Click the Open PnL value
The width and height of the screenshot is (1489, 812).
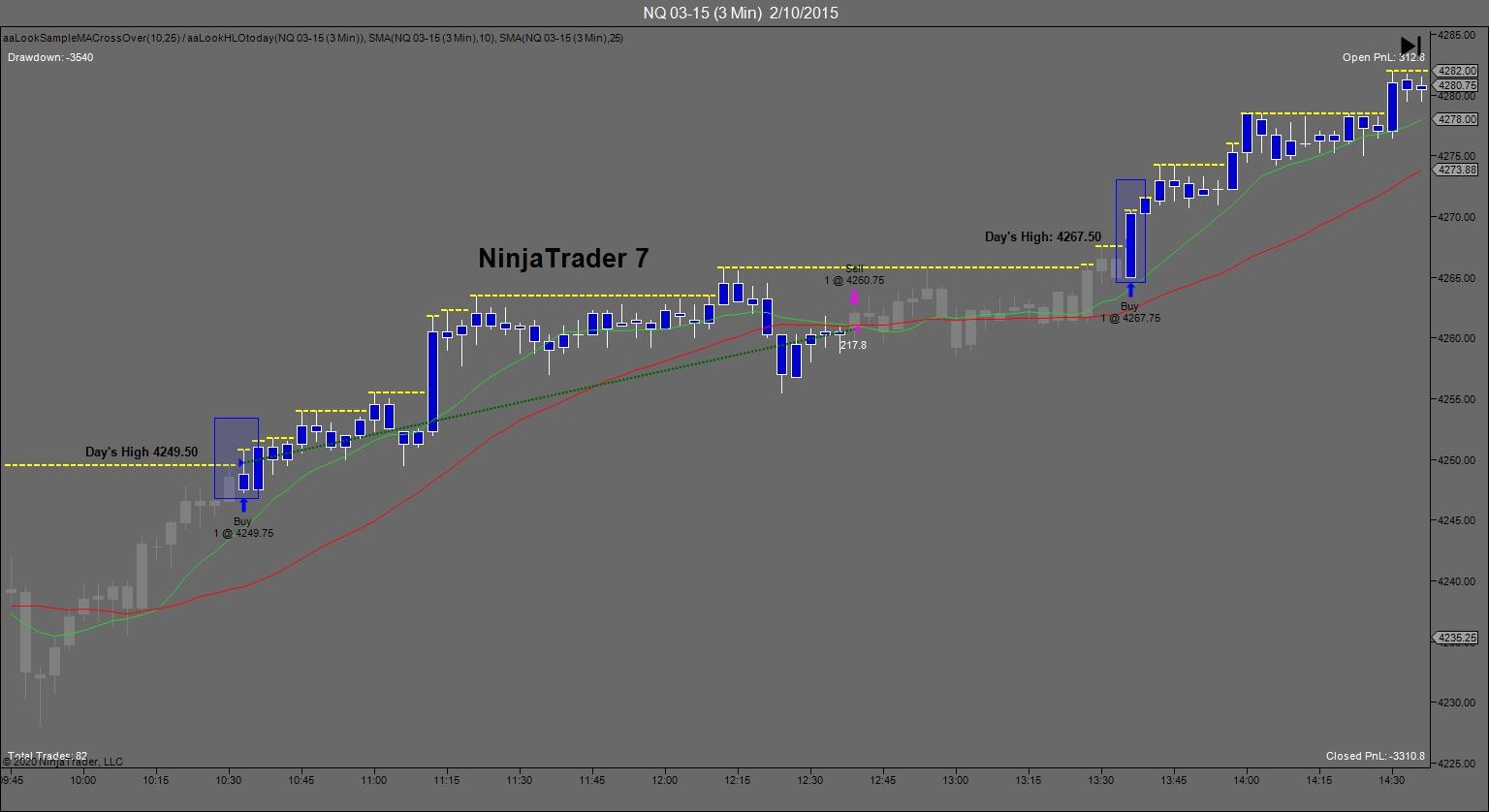click(x=1383, y=57)
